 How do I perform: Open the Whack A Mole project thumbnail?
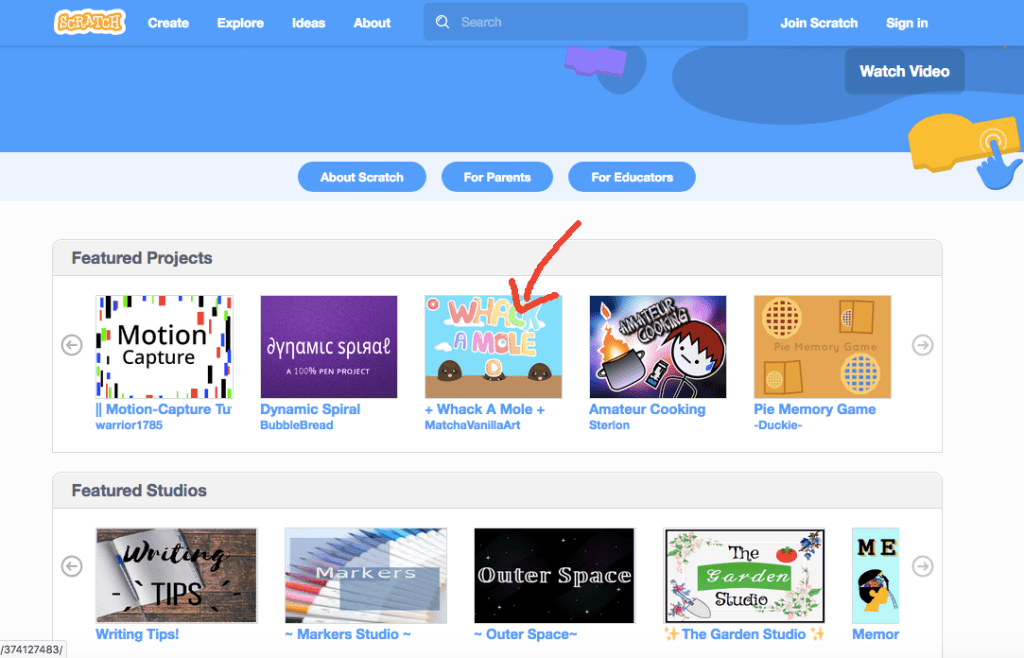point(493,347)
